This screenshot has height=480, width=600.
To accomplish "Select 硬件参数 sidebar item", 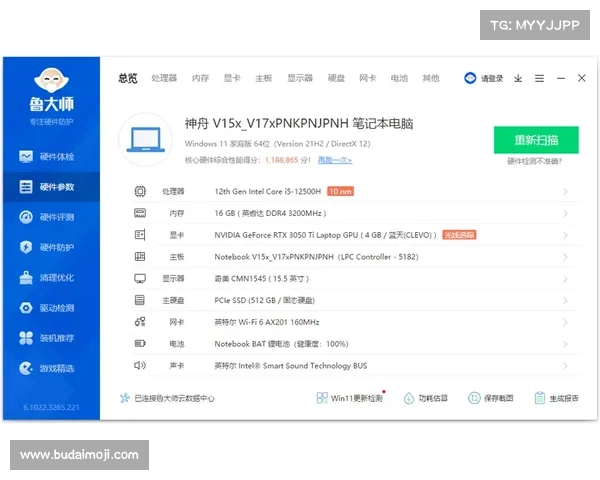I will [51, 187].
